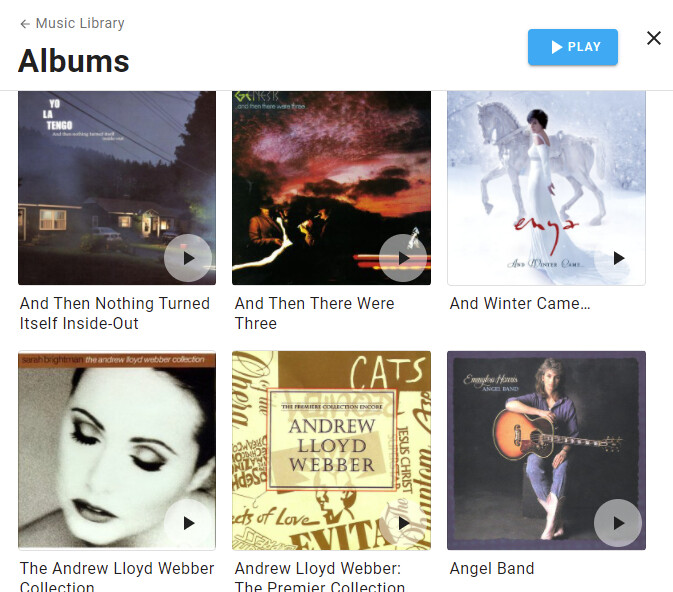
Task: Click the And Then Nothing Turned Itself title
Action: click(115, 313)
